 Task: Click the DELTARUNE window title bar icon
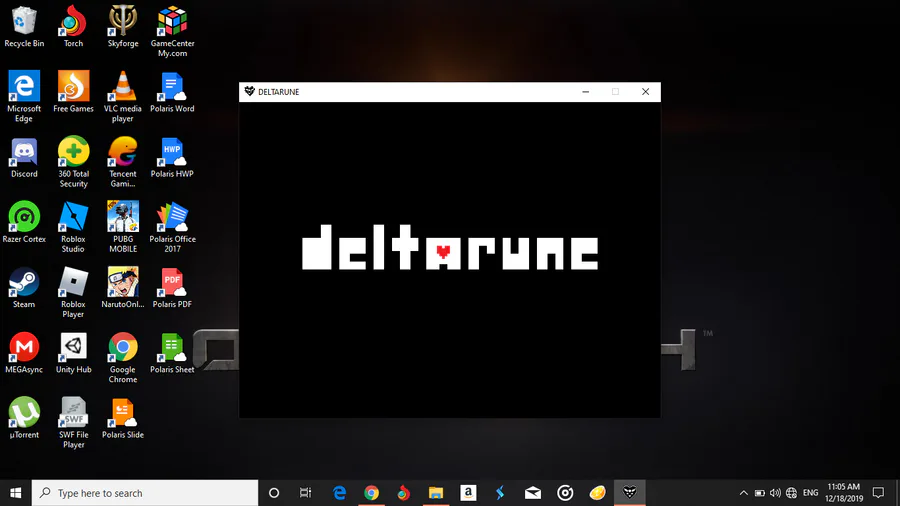[x=250, y=92]
